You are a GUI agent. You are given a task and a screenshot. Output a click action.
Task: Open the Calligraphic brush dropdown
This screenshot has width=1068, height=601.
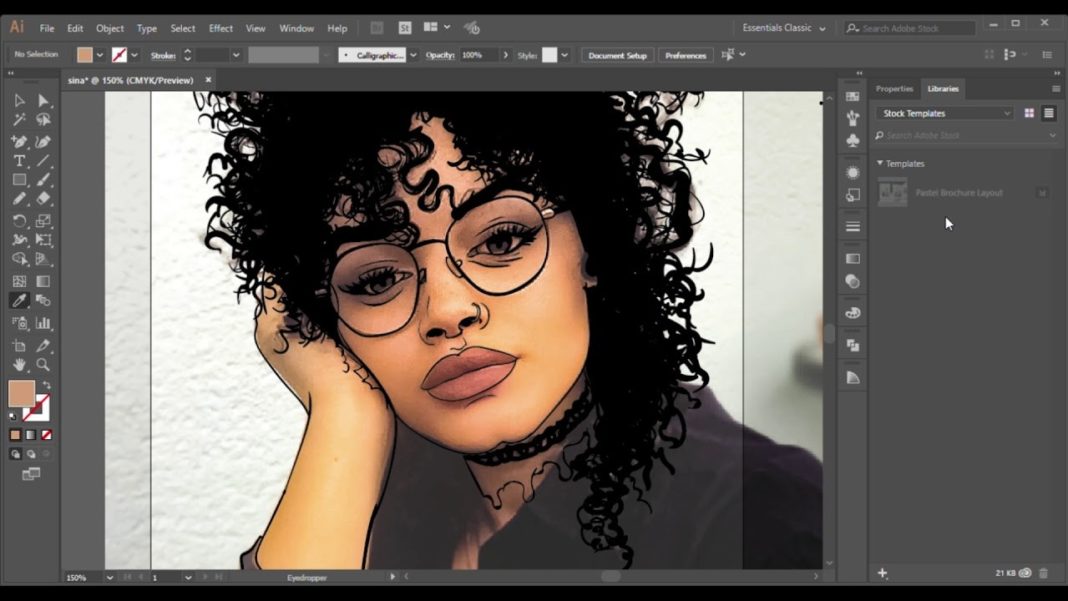click(412, 56)
